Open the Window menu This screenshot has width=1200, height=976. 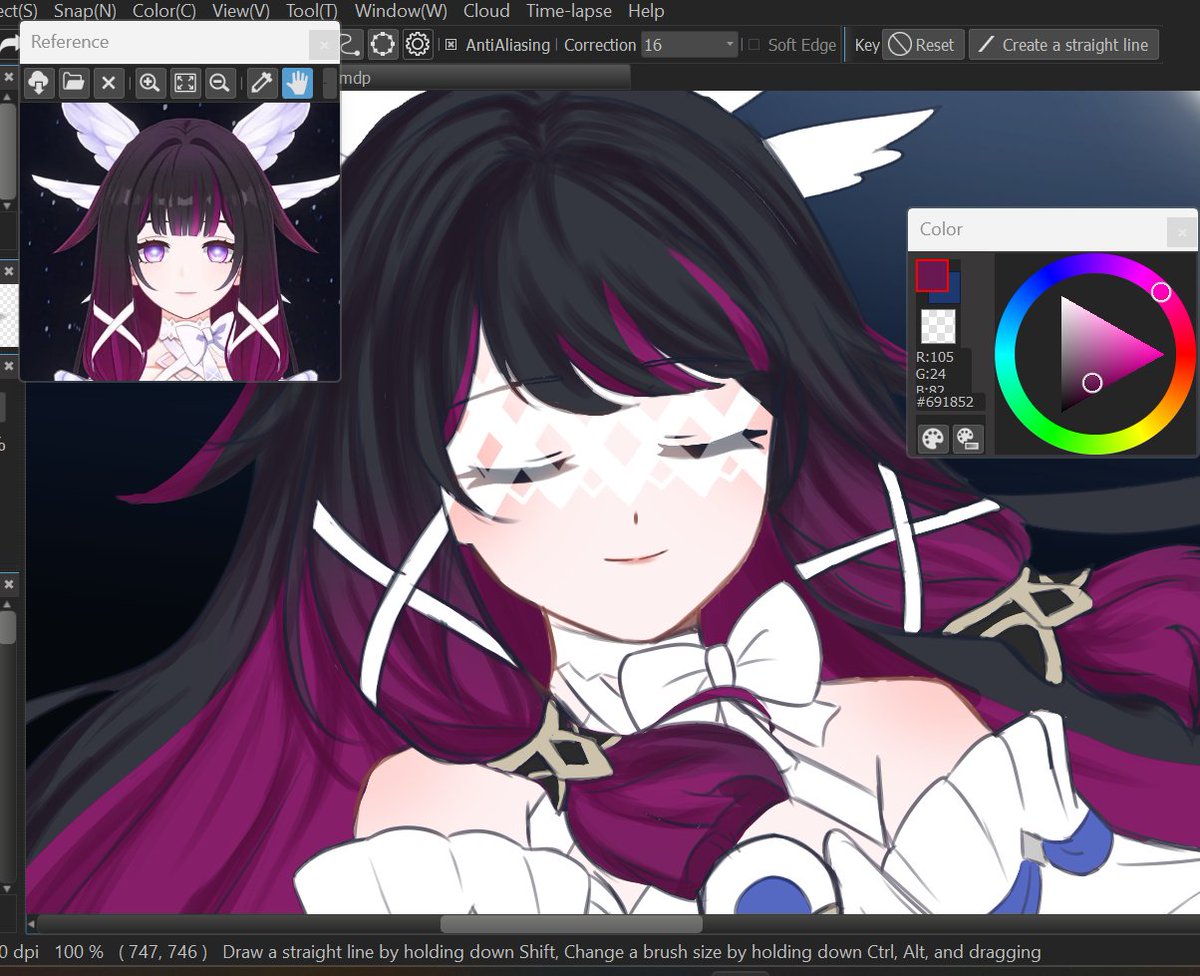[401, 11]
